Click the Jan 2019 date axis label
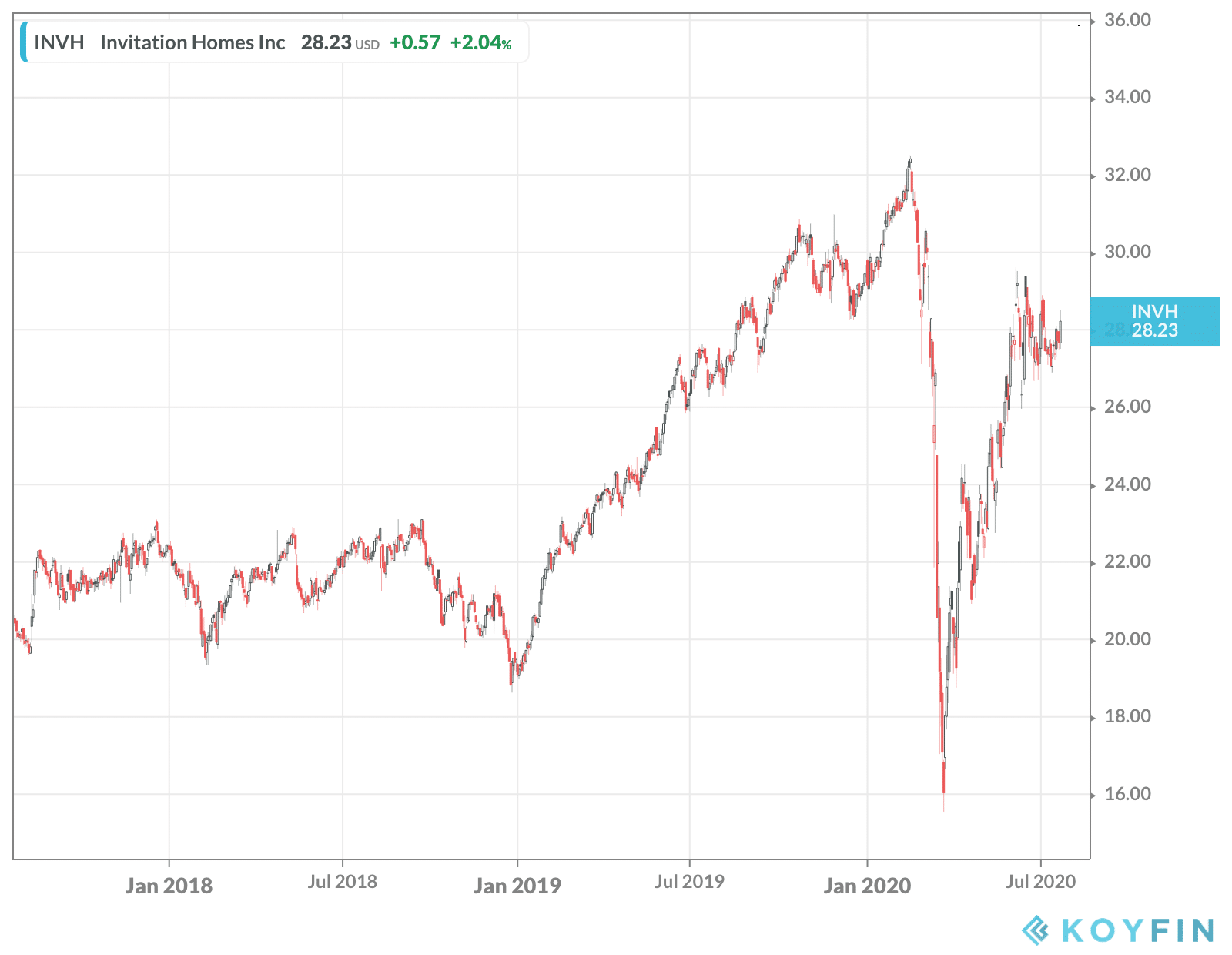Image resolution: width=1232 pixels, height=955 pixels. click(x=517, y=886)
